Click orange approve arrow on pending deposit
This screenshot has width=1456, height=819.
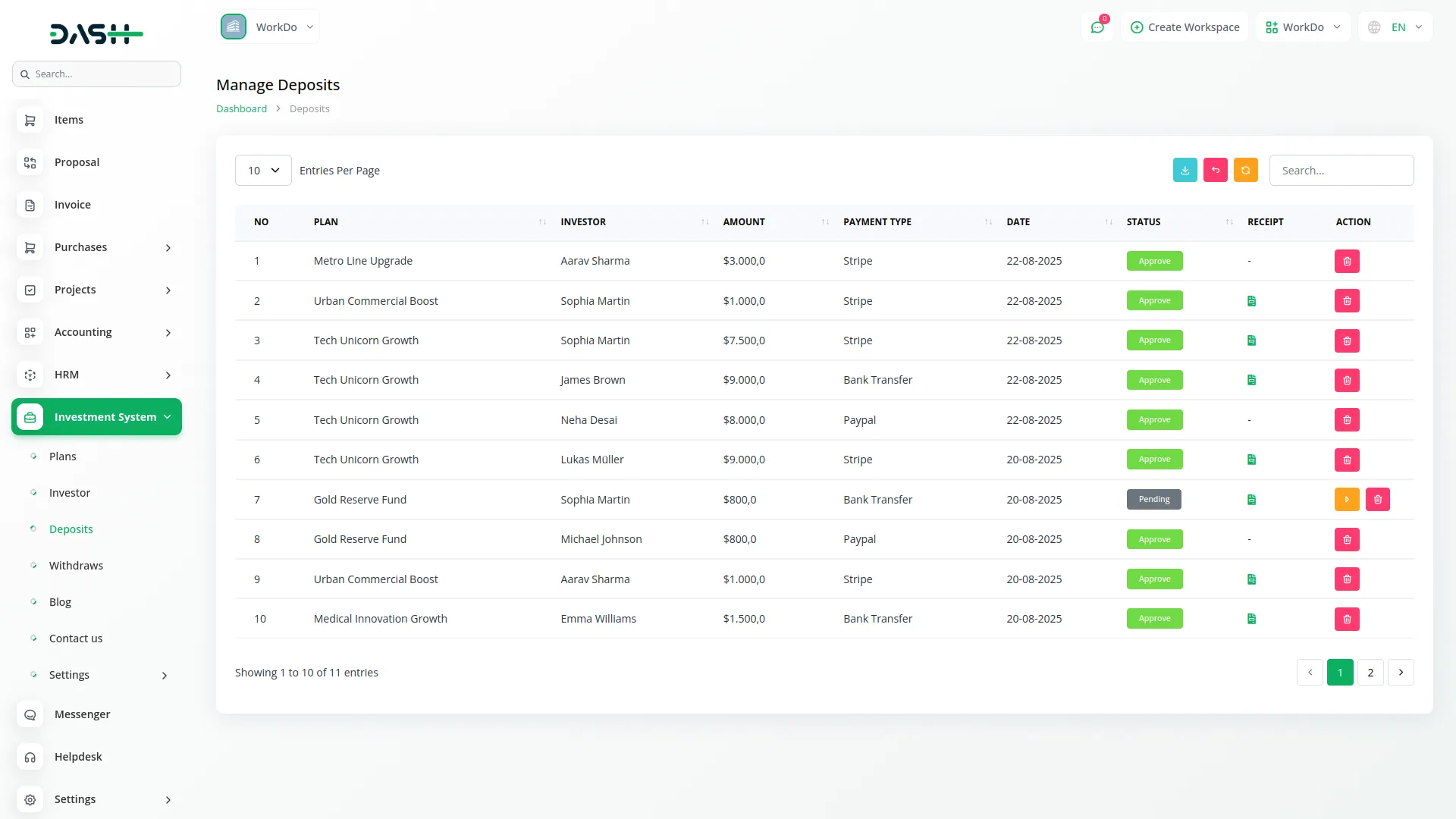coord(1346,500)
